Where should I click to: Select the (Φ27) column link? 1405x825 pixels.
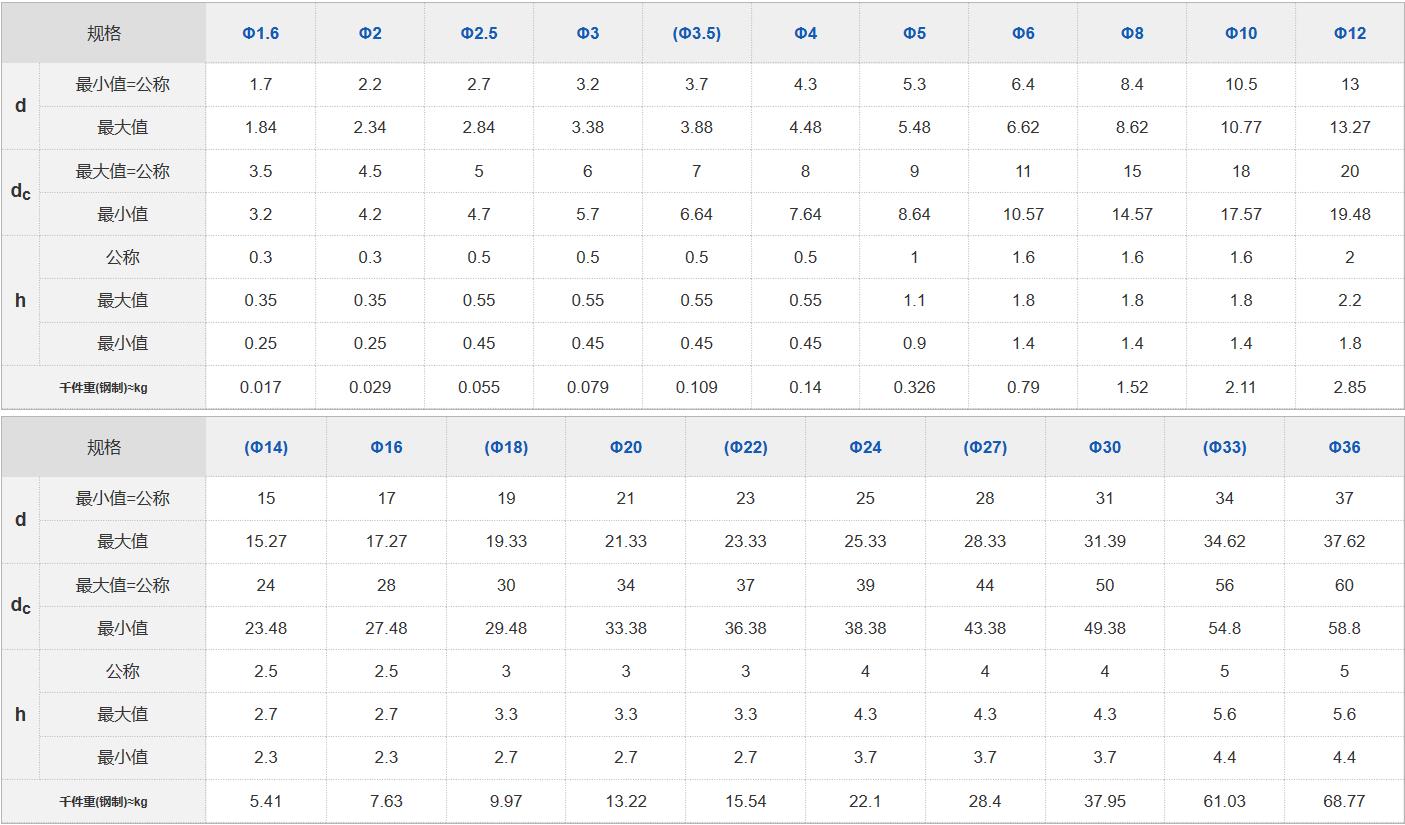point(985,447)
